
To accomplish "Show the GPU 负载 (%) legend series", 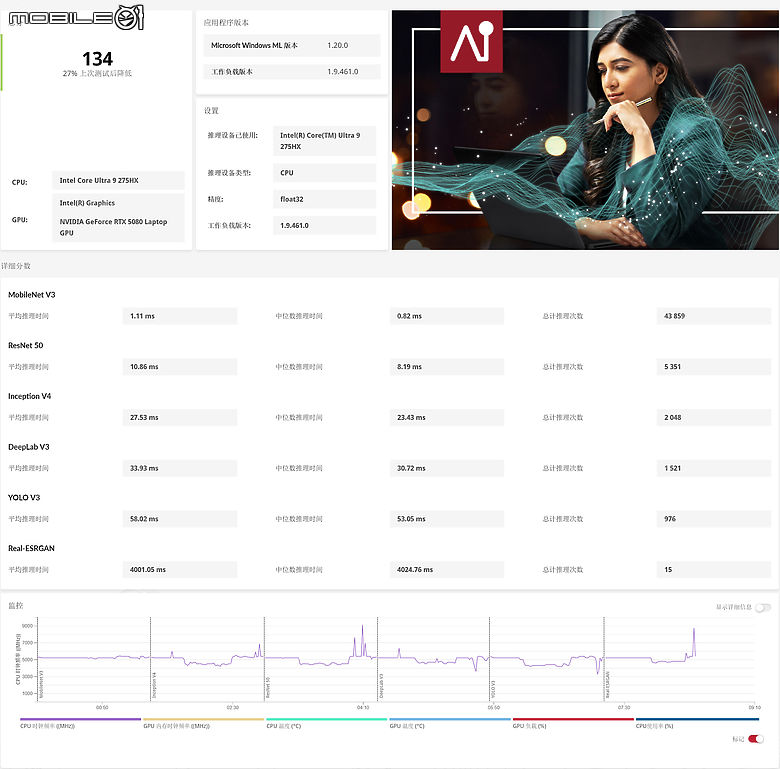I will coord(573,723).
